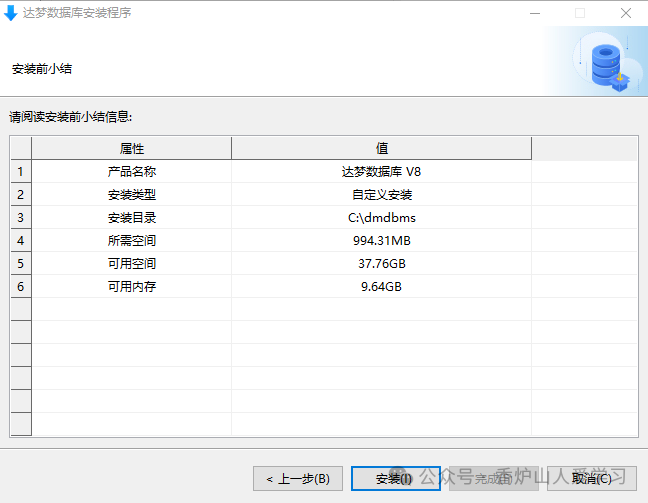
Task: Close the 达梦数据库安装程序 window
Action: pyautogui.click(x=626, y=13)
